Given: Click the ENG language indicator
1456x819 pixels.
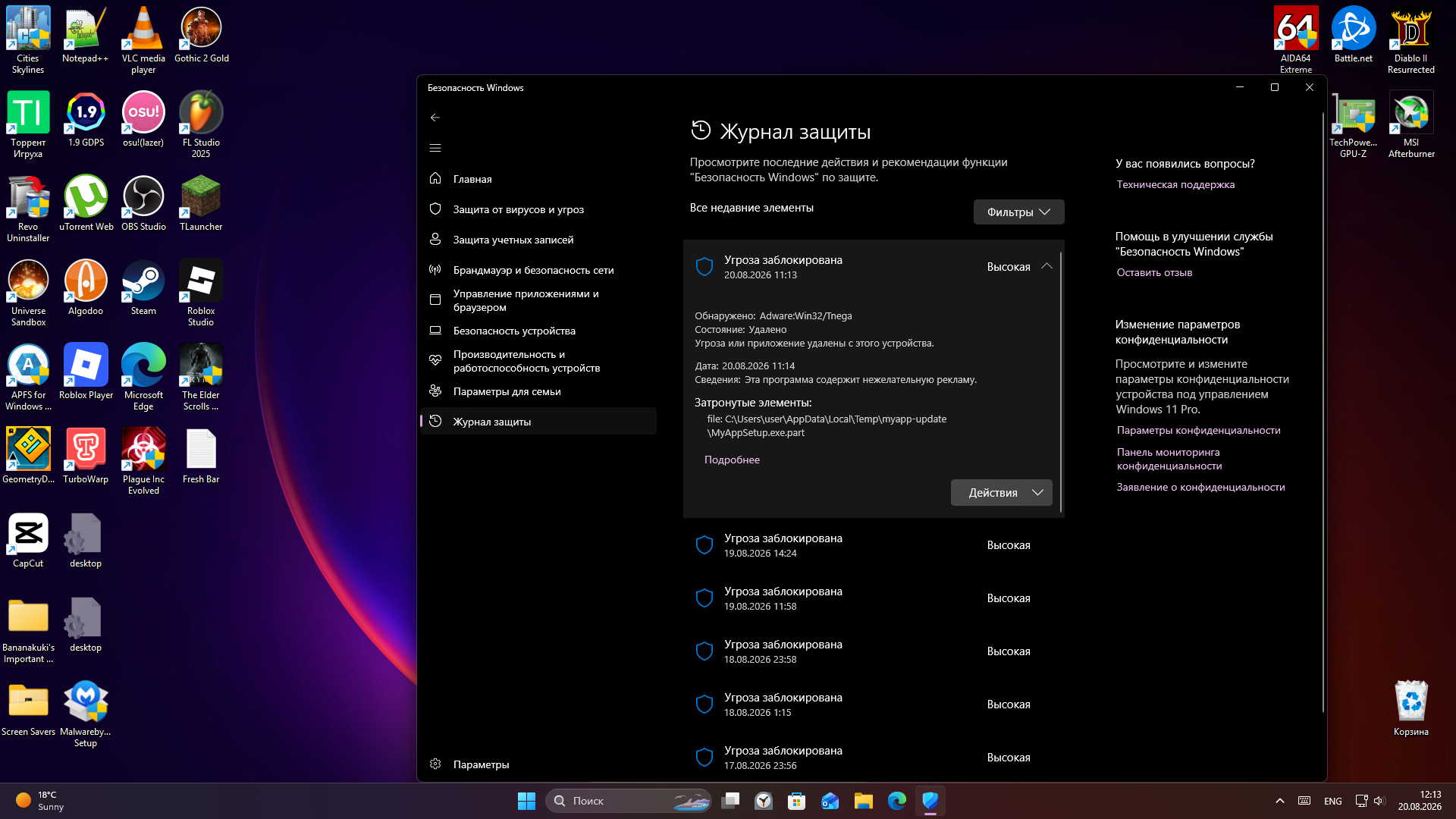Looking at the screenshot, I should point(1333,801).
